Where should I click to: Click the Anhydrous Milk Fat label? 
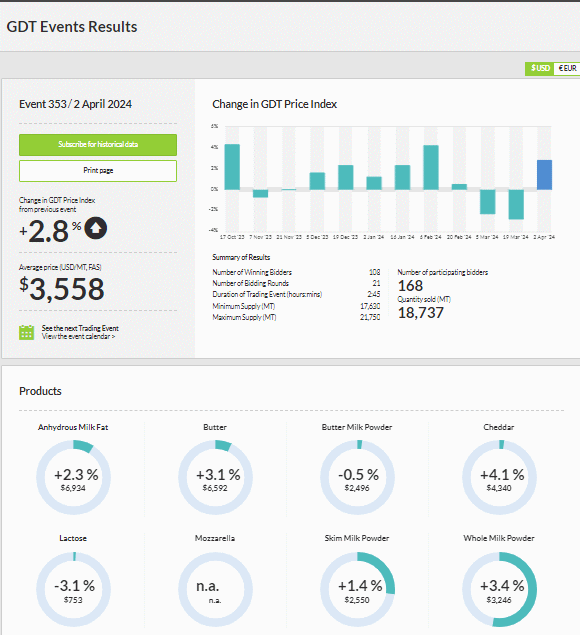point(73,427)
